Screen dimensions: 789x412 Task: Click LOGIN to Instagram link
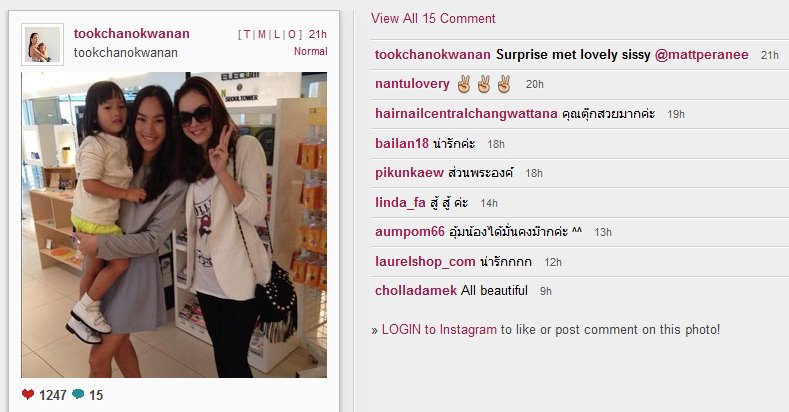tap(439, 329)
